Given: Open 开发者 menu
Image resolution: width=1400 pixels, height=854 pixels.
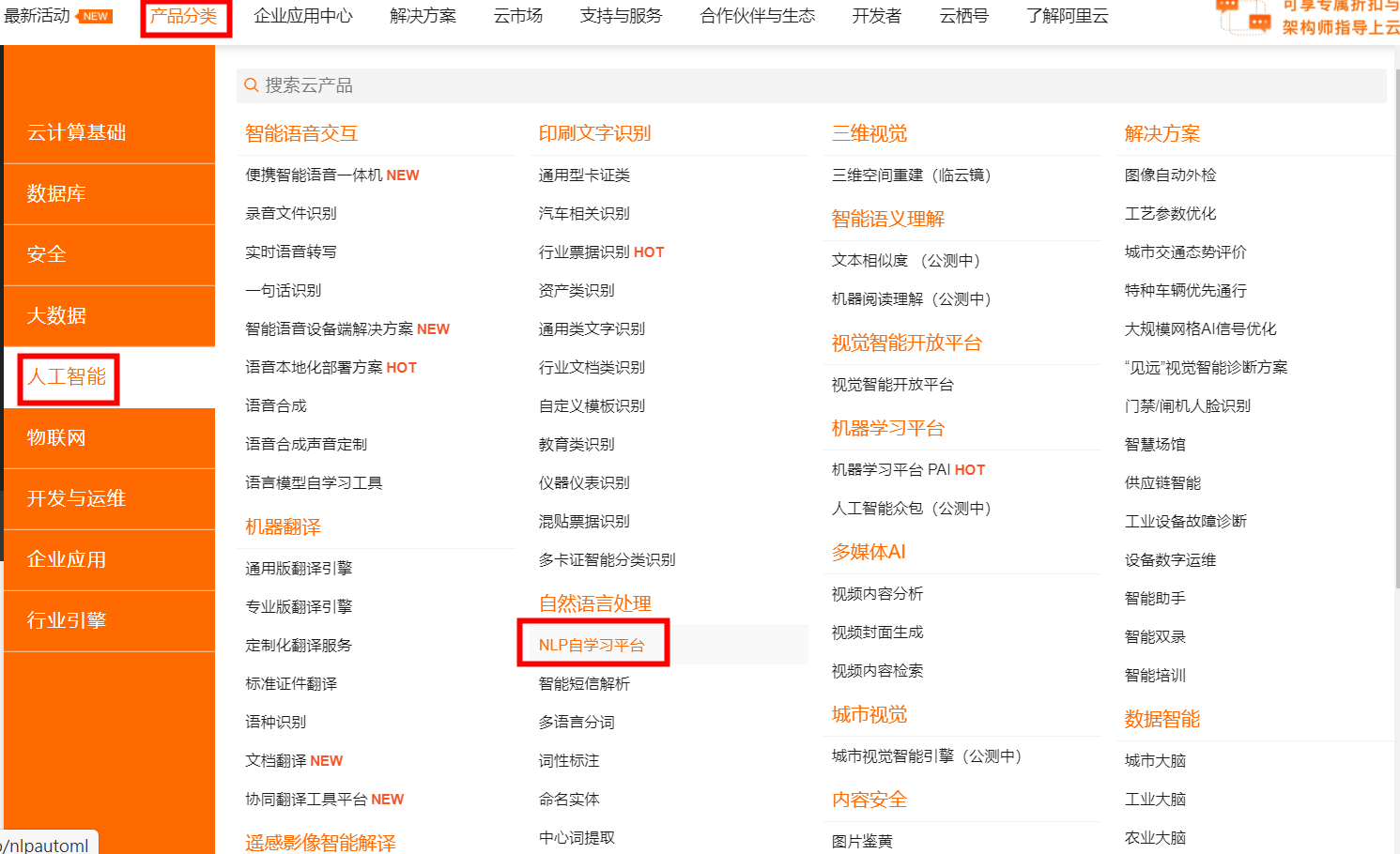Looking at the screenshot, I should coord(877,16).
